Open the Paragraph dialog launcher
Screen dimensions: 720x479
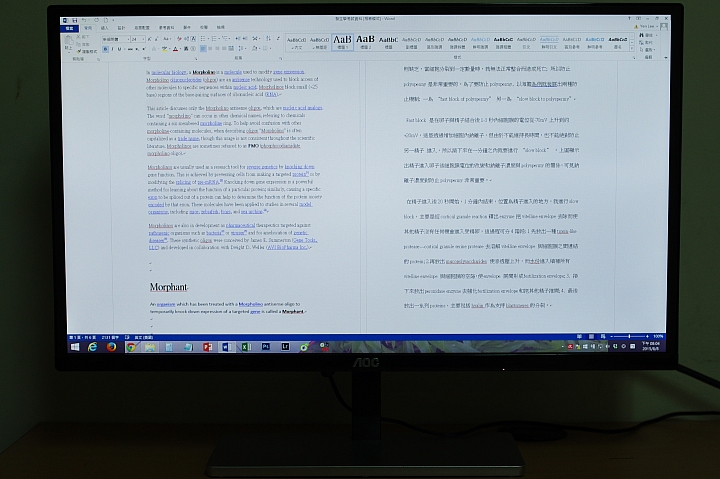coord(281,59)
